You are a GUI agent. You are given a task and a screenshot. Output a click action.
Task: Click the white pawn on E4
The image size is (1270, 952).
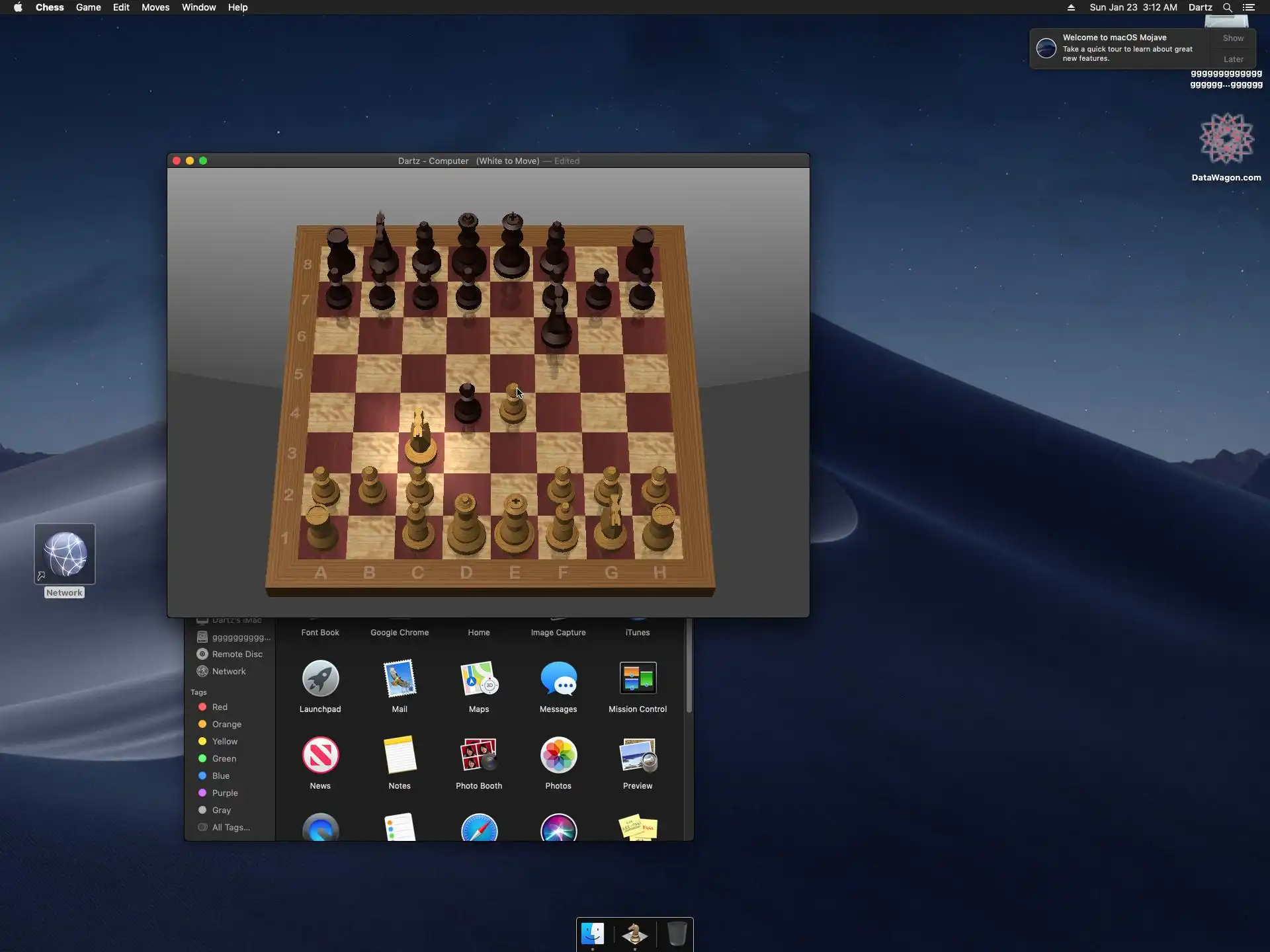(x=513, y=407)
